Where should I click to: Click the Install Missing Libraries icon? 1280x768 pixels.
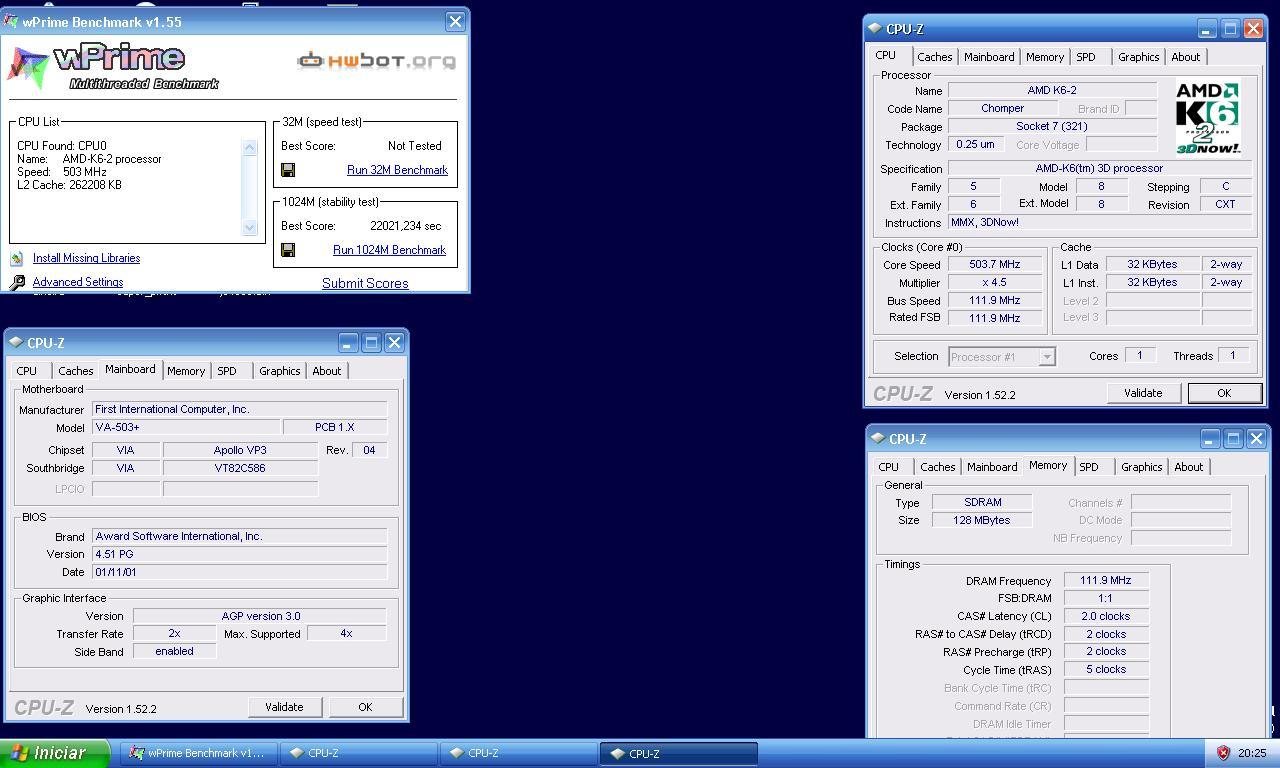tap(17, 258)
